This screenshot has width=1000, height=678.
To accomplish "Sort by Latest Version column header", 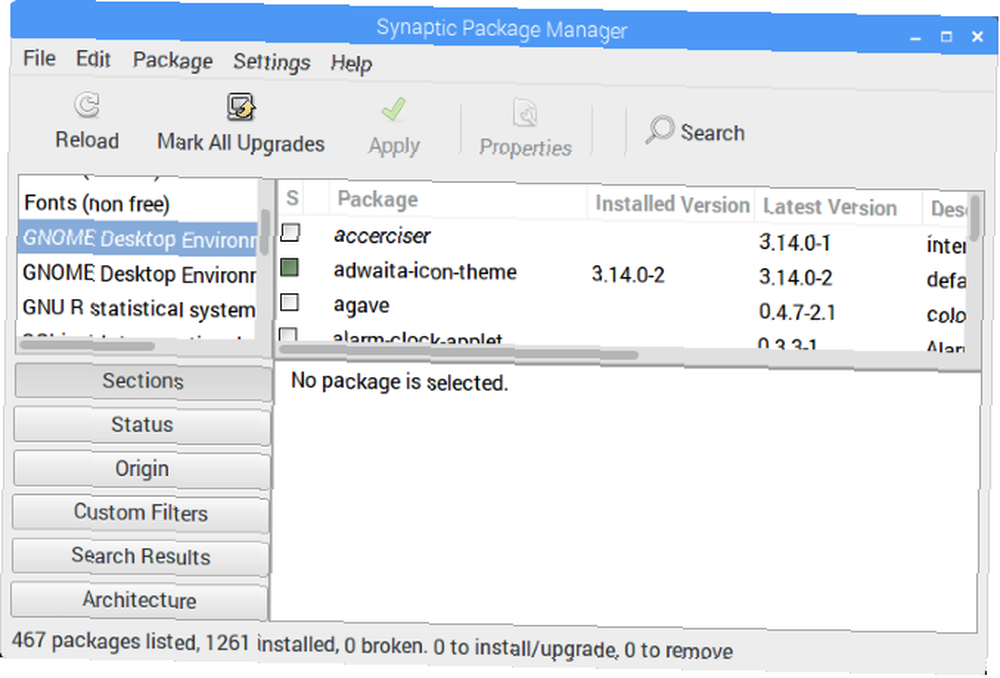I will (x=838, y=207).
